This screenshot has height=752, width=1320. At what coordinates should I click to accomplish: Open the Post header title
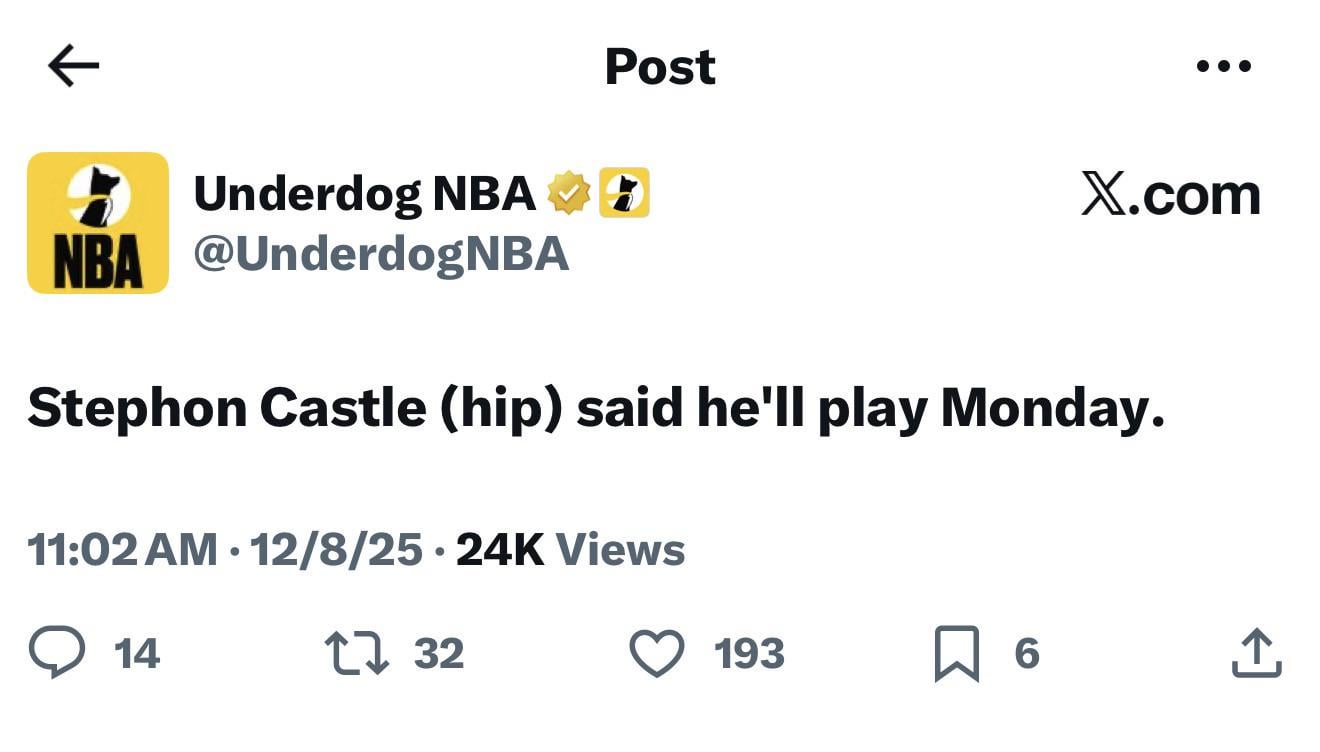point(659,65)
